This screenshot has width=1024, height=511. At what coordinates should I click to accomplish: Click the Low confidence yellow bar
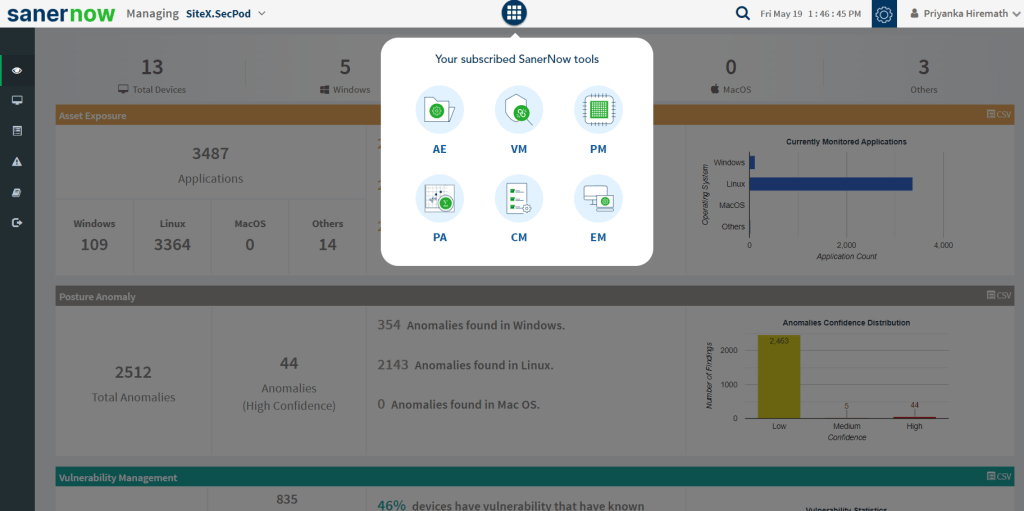click(778, 376)
